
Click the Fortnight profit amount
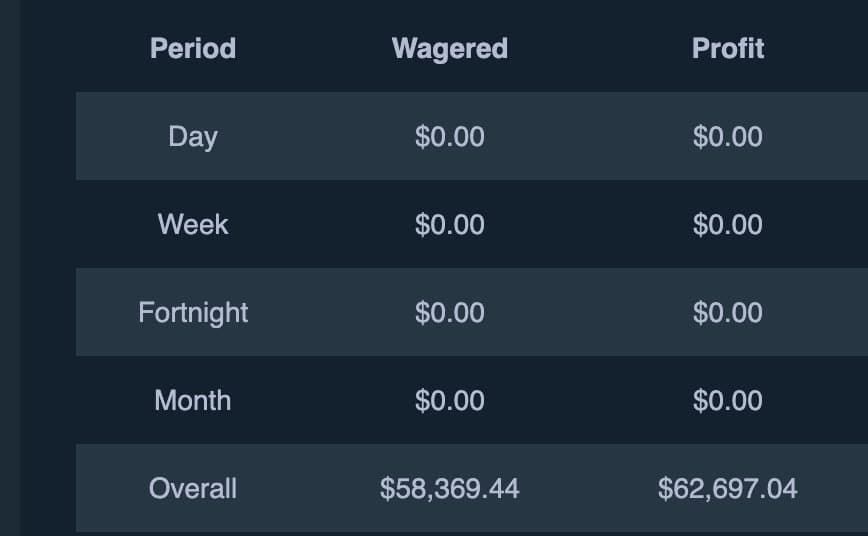point(728,312)
